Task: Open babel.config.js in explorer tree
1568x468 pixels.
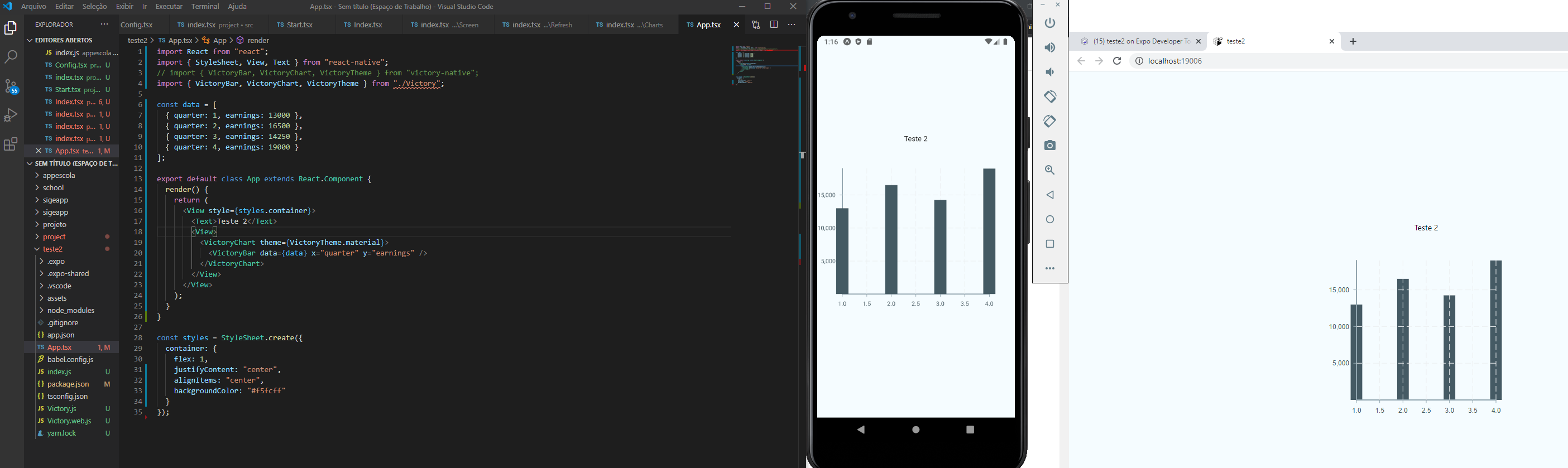Action: click(x=72, y=360)
